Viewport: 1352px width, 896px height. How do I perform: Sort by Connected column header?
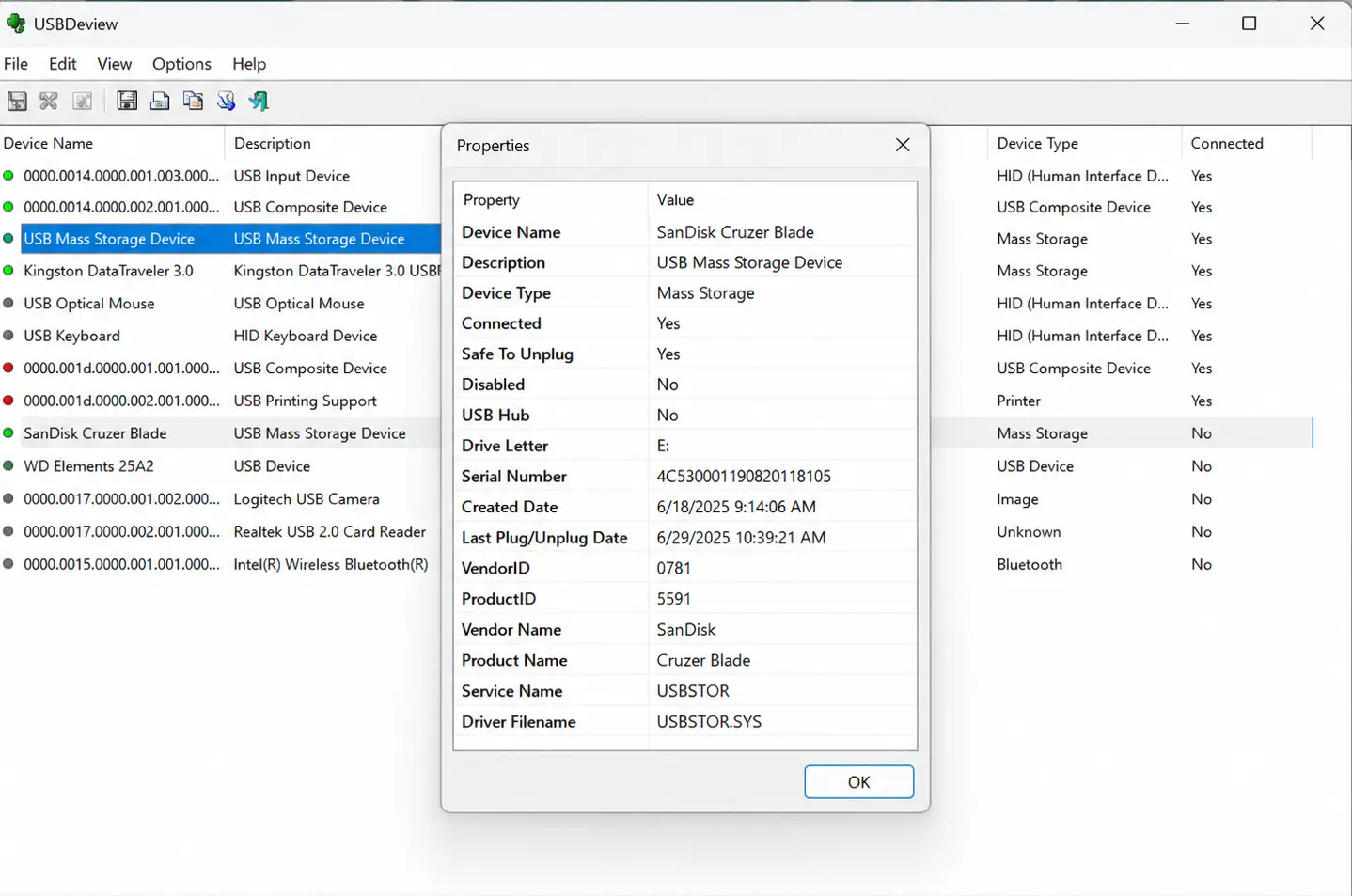click(1246, 143)
